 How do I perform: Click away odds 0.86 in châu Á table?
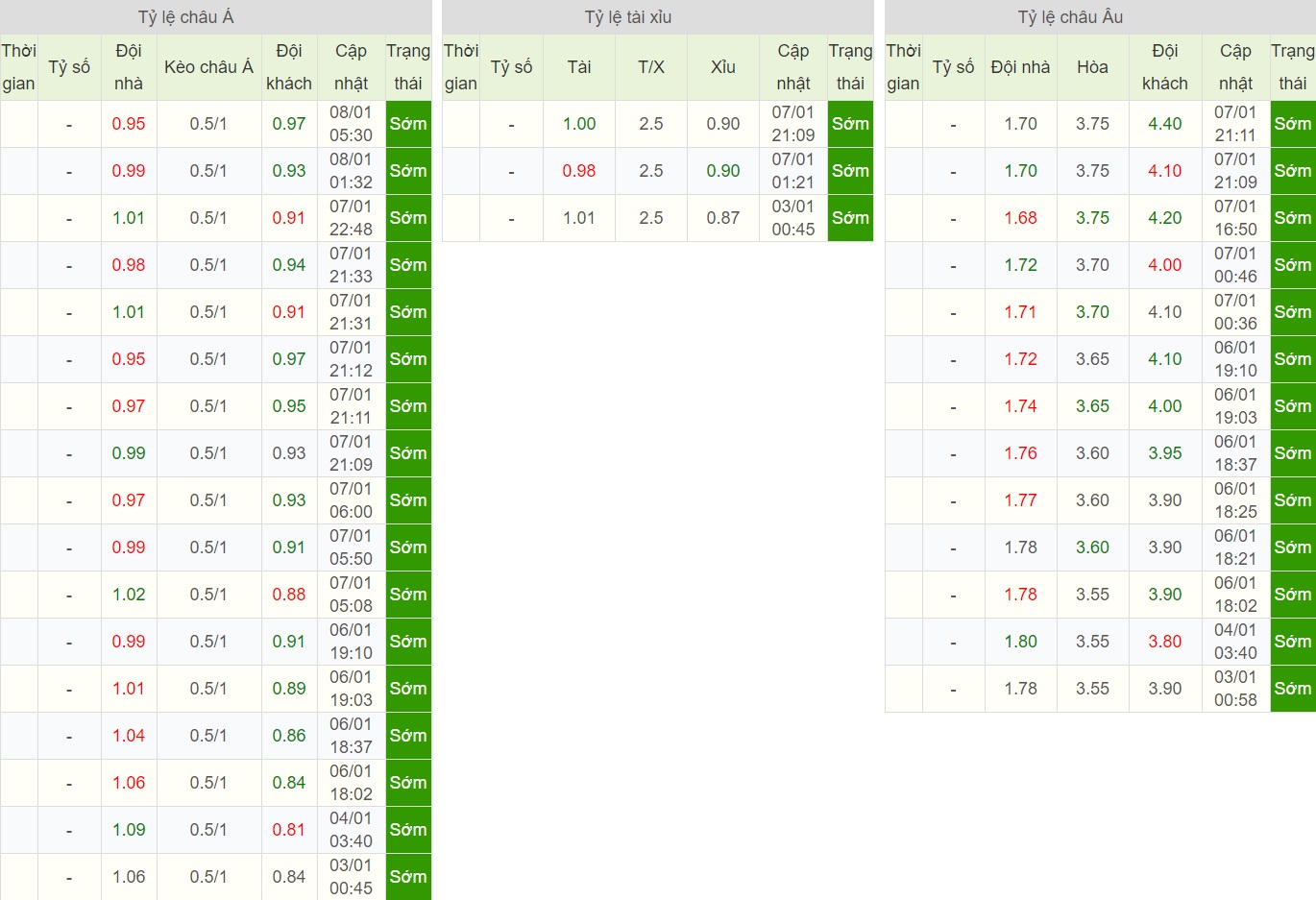click(x=289, y=736)
